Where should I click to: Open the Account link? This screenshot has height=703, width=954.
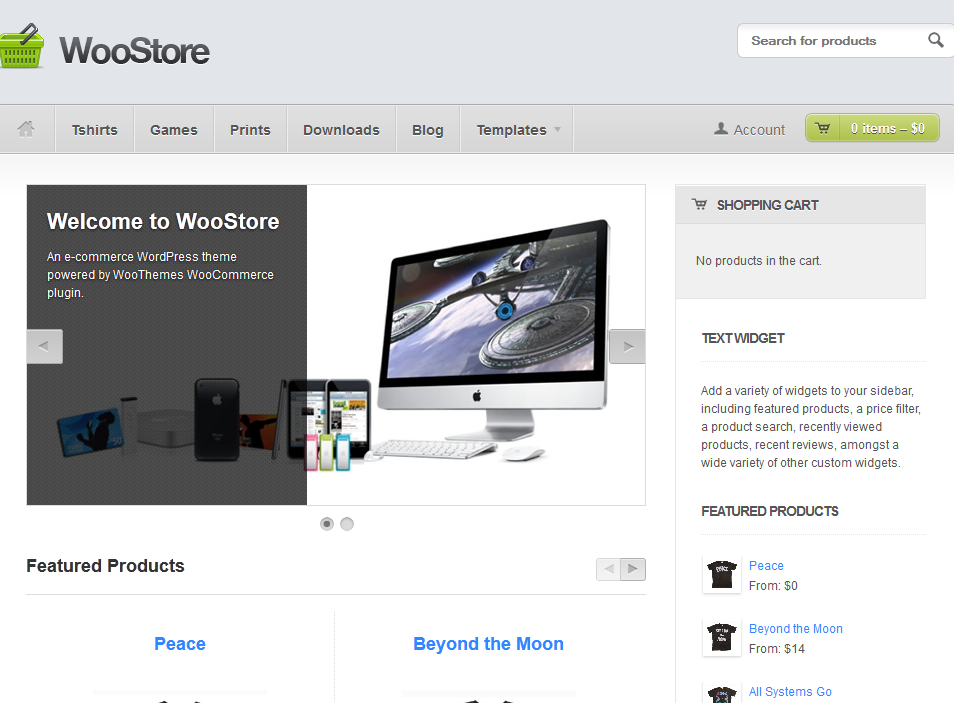click(x=759, y=130)
